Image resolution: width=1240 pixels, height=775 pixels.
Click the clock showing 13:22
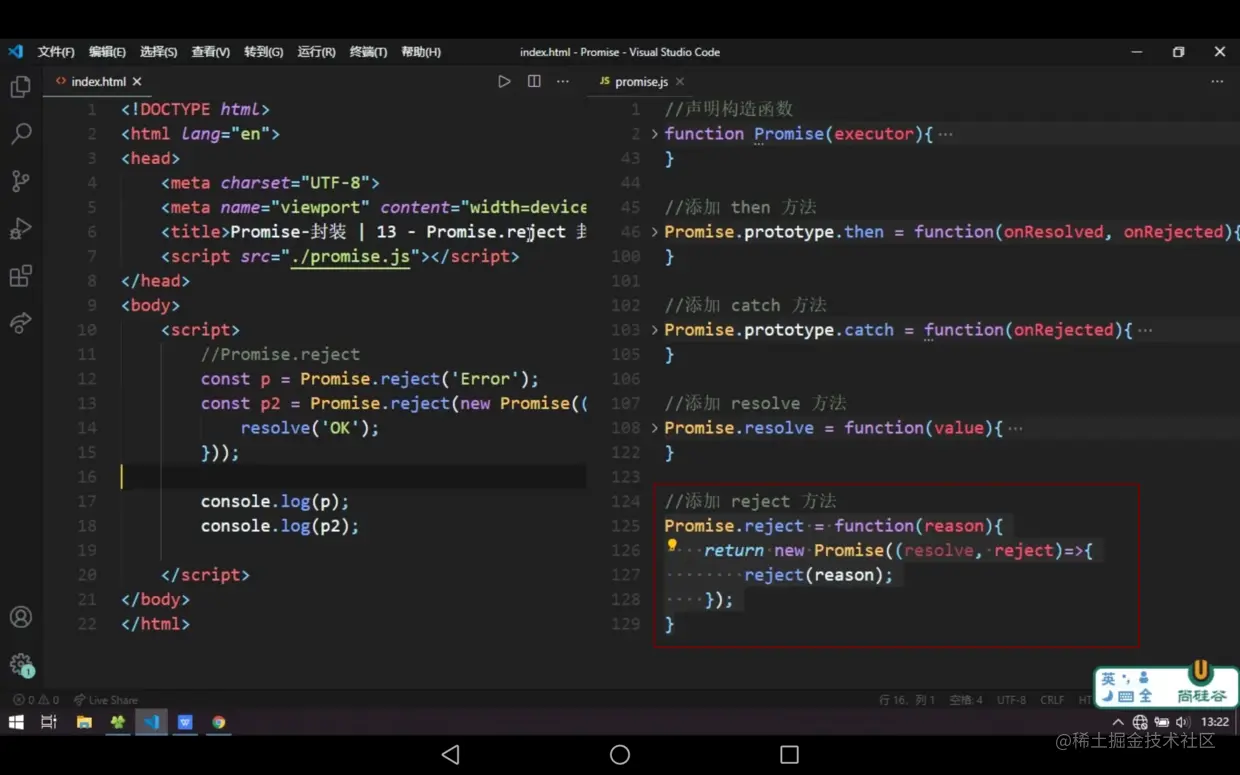point(1215,722)
